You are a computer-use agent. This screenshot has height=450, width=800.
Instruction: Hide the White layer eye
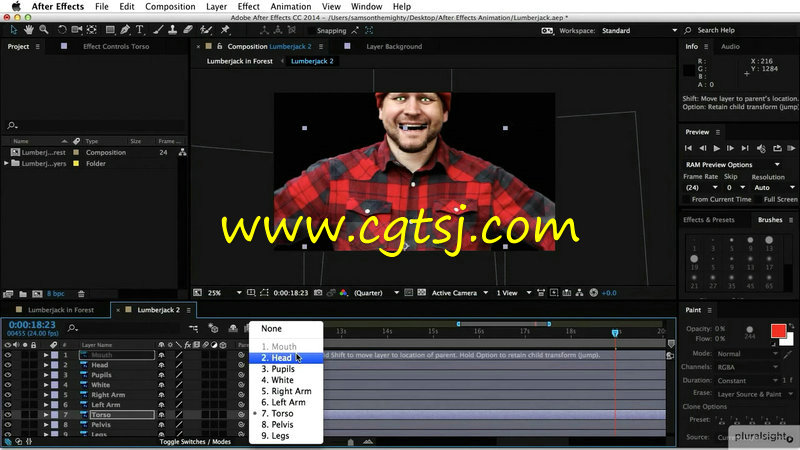coord(8,385)
